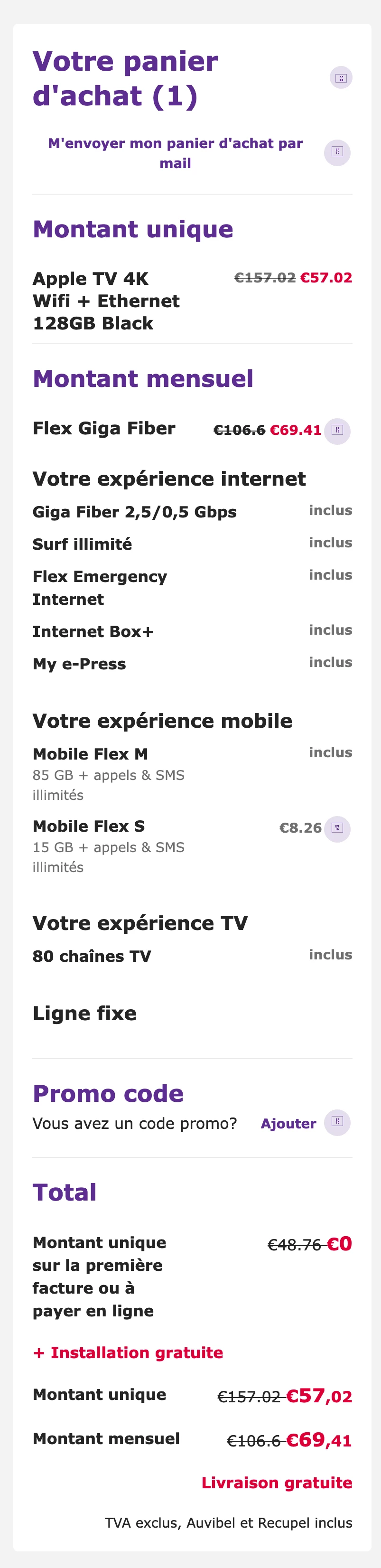Click the Flex Emergency Internet item

[x=100, y=587]
